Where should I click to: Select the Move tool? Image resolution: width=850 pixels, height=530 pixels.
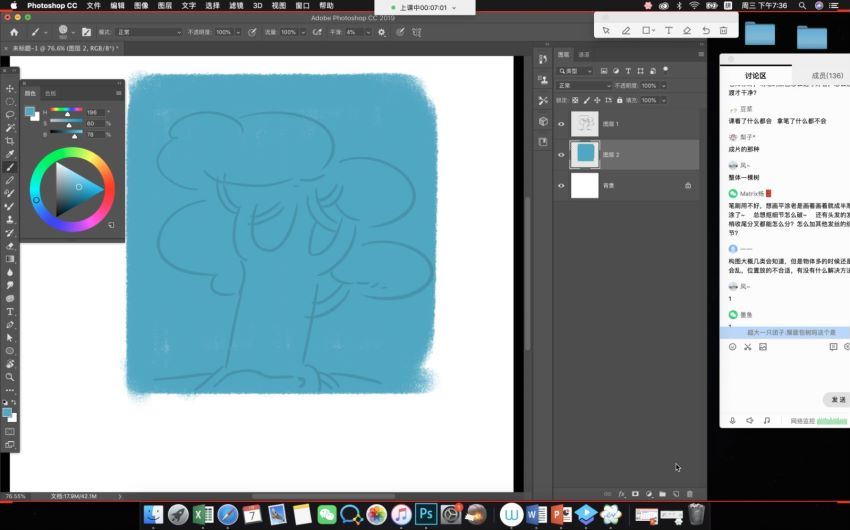[x=10, y=88]
